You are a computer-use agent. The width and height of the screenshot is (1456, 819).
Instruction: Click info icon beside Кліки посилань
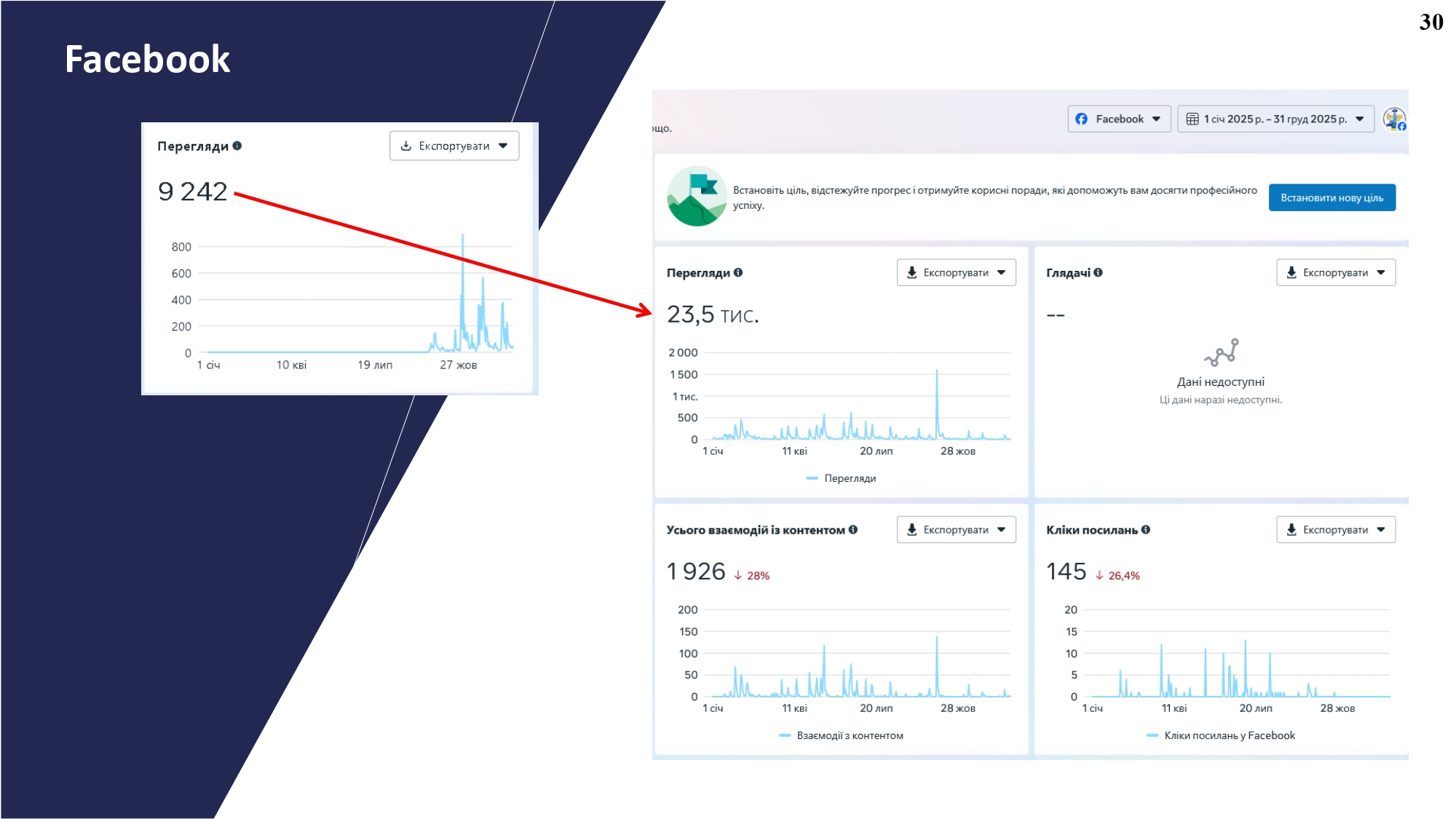[1146, 530]
